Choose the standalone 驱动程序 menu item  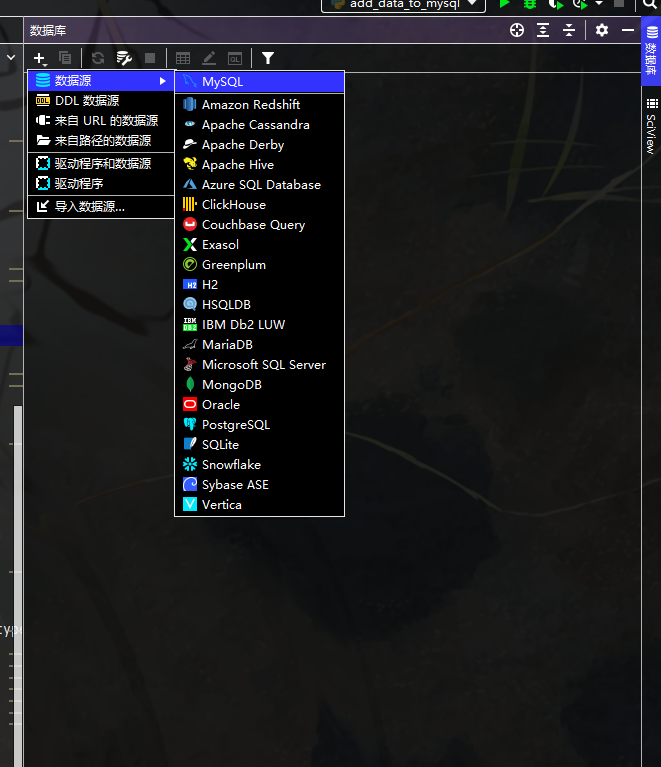click(101, 183)
